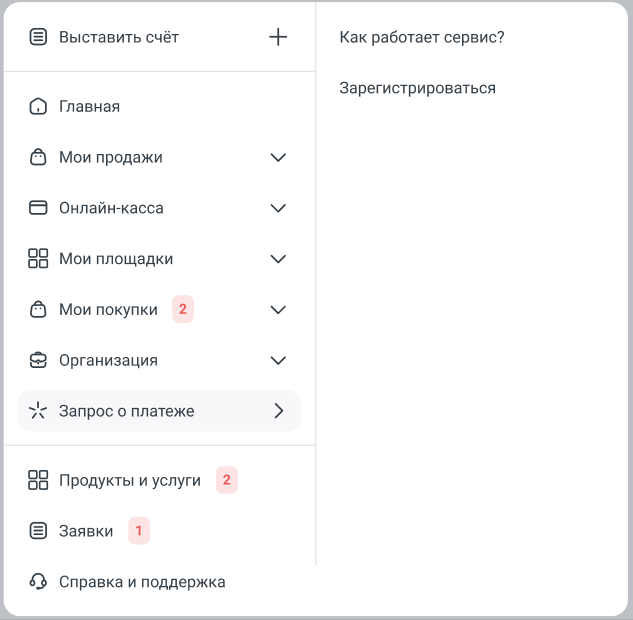The image size is (633, 620).
Task: Open the Как работает сервис? link
Action: point(422,37)
